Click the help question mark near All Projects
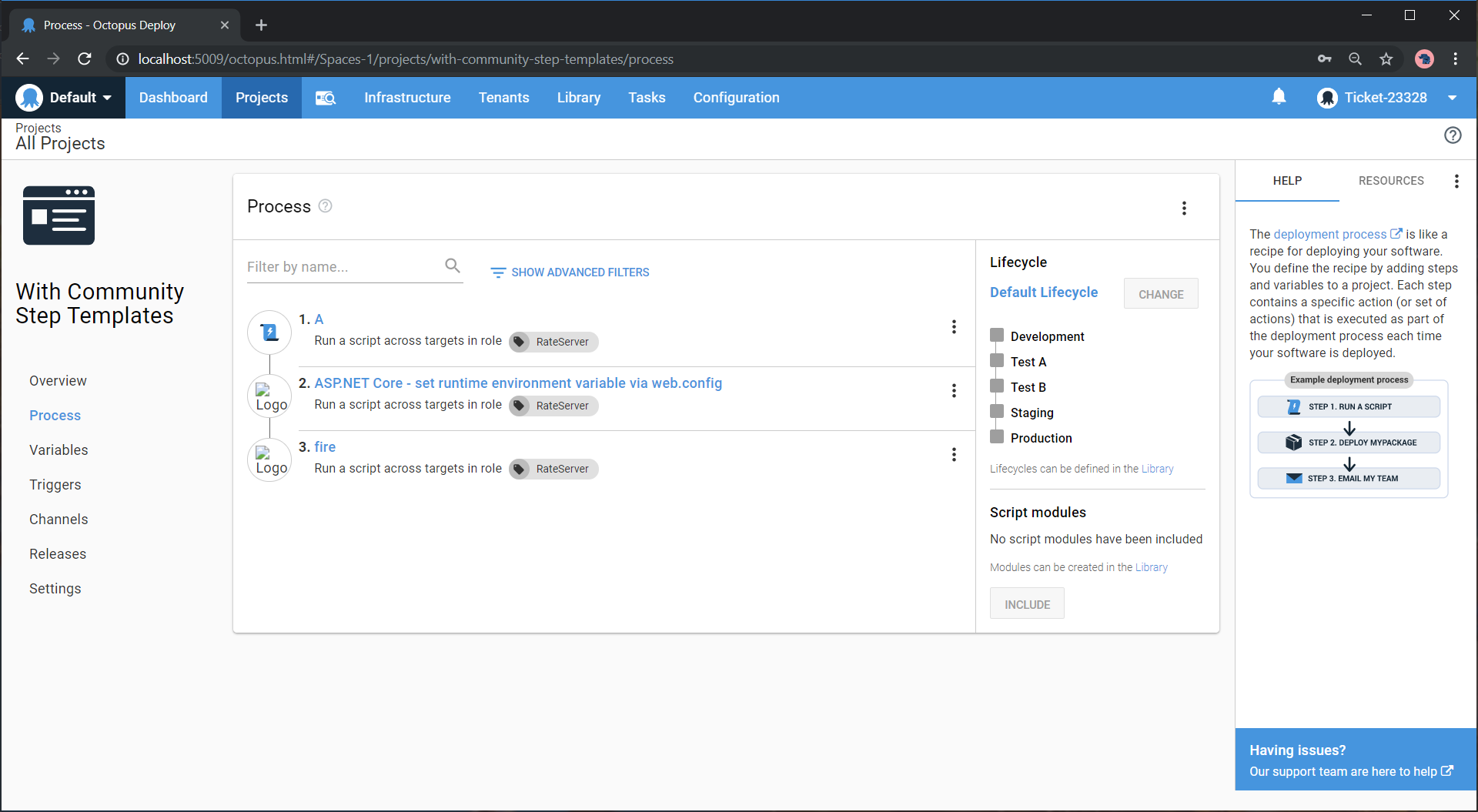The width and height of the screenshot is (1478, 812). [1453, 135]
